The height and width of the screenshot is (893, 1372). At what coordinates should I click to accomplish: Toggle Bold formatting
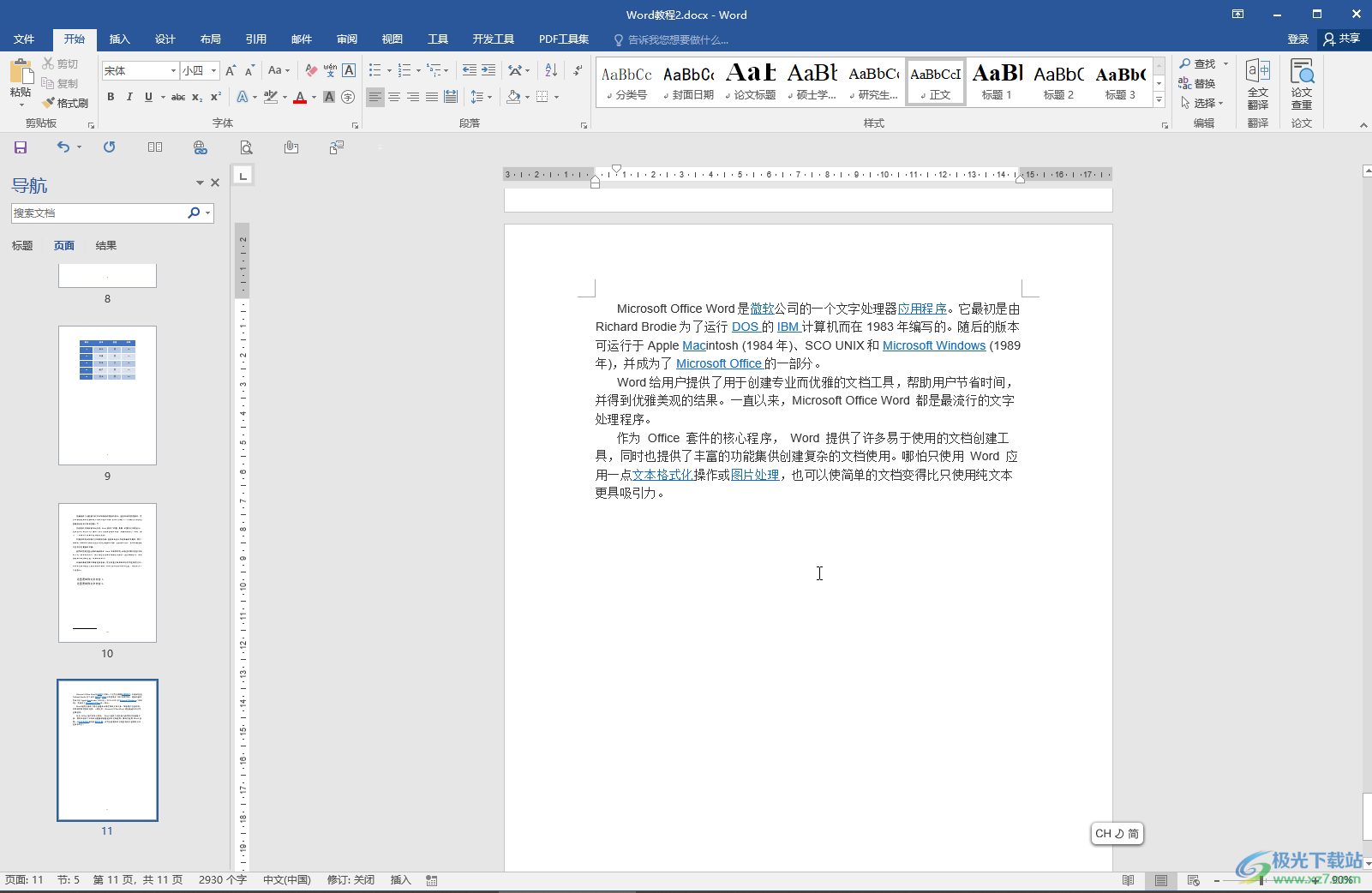point(111,97)
